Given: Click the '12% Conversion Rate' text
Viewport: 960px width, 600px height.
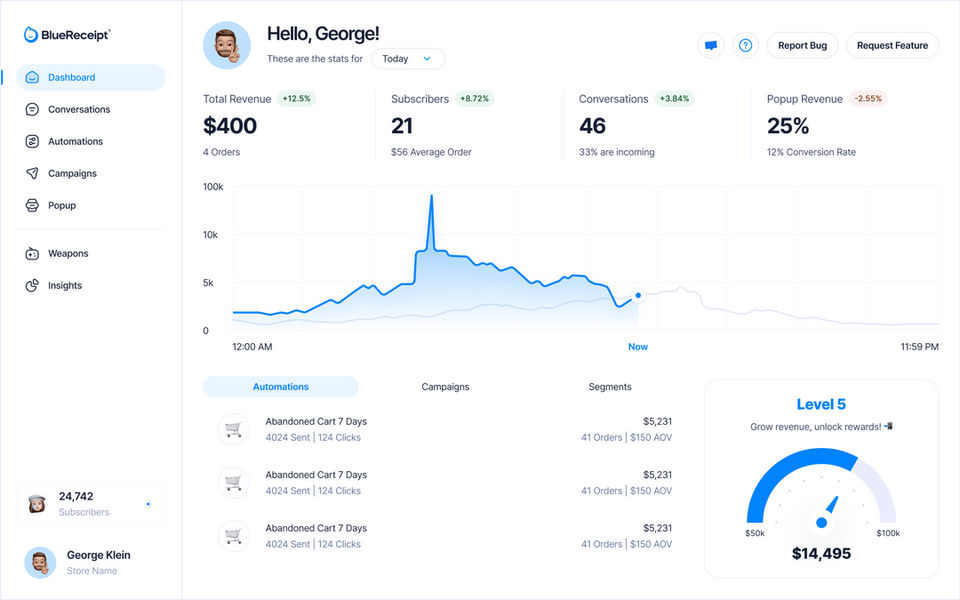Looking at the screenshot, I should 811,152.
